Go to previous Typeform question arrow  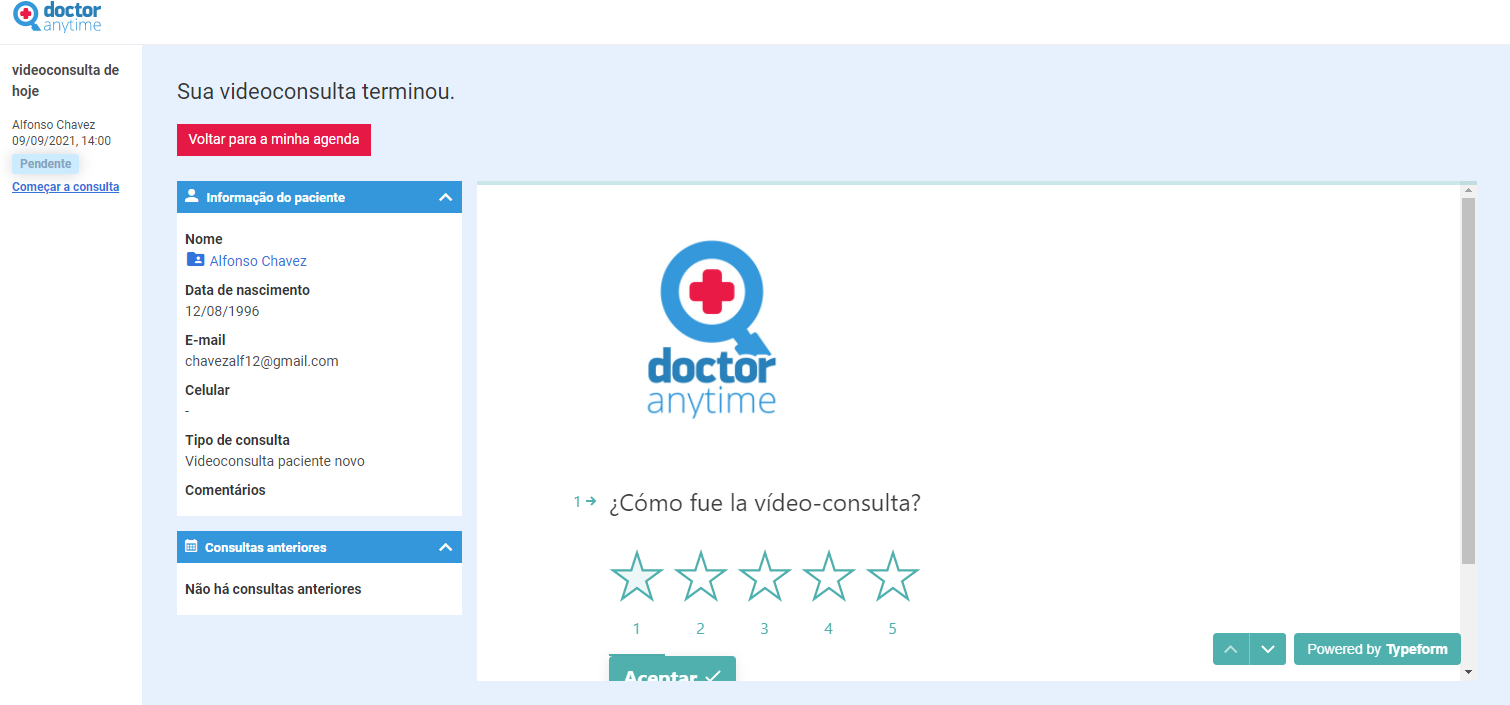1231,649
